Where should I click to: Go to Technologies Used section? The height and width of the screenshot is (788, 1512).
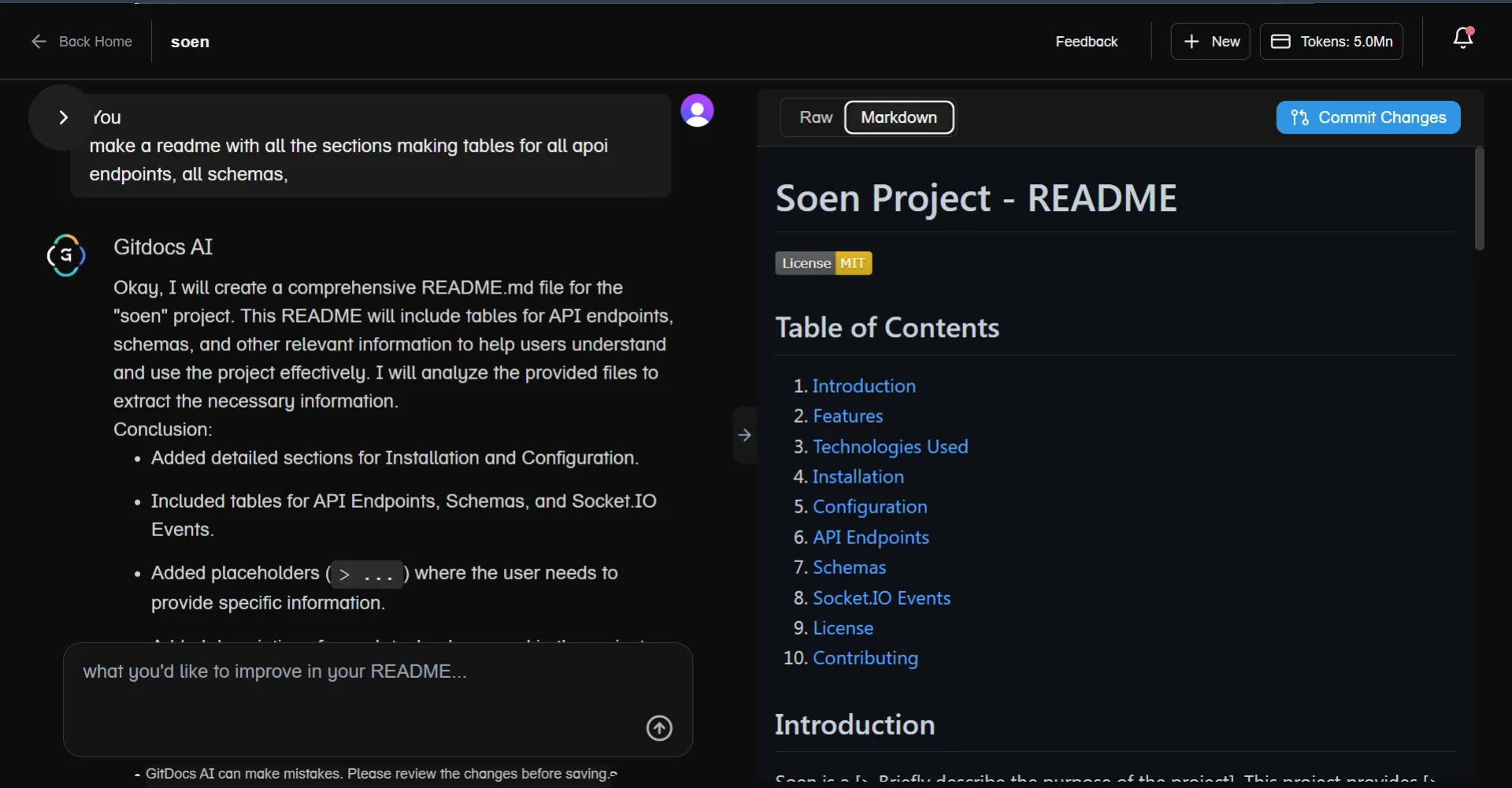(890, 446)
